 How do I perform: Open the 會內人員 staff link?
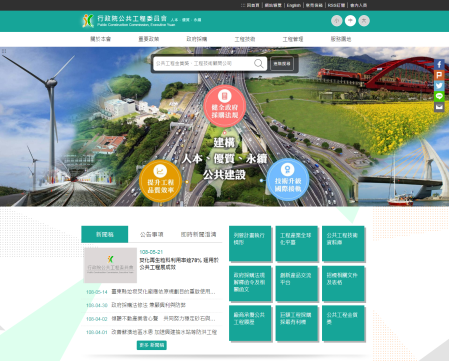pyautogui.click(x=358, y=5)
